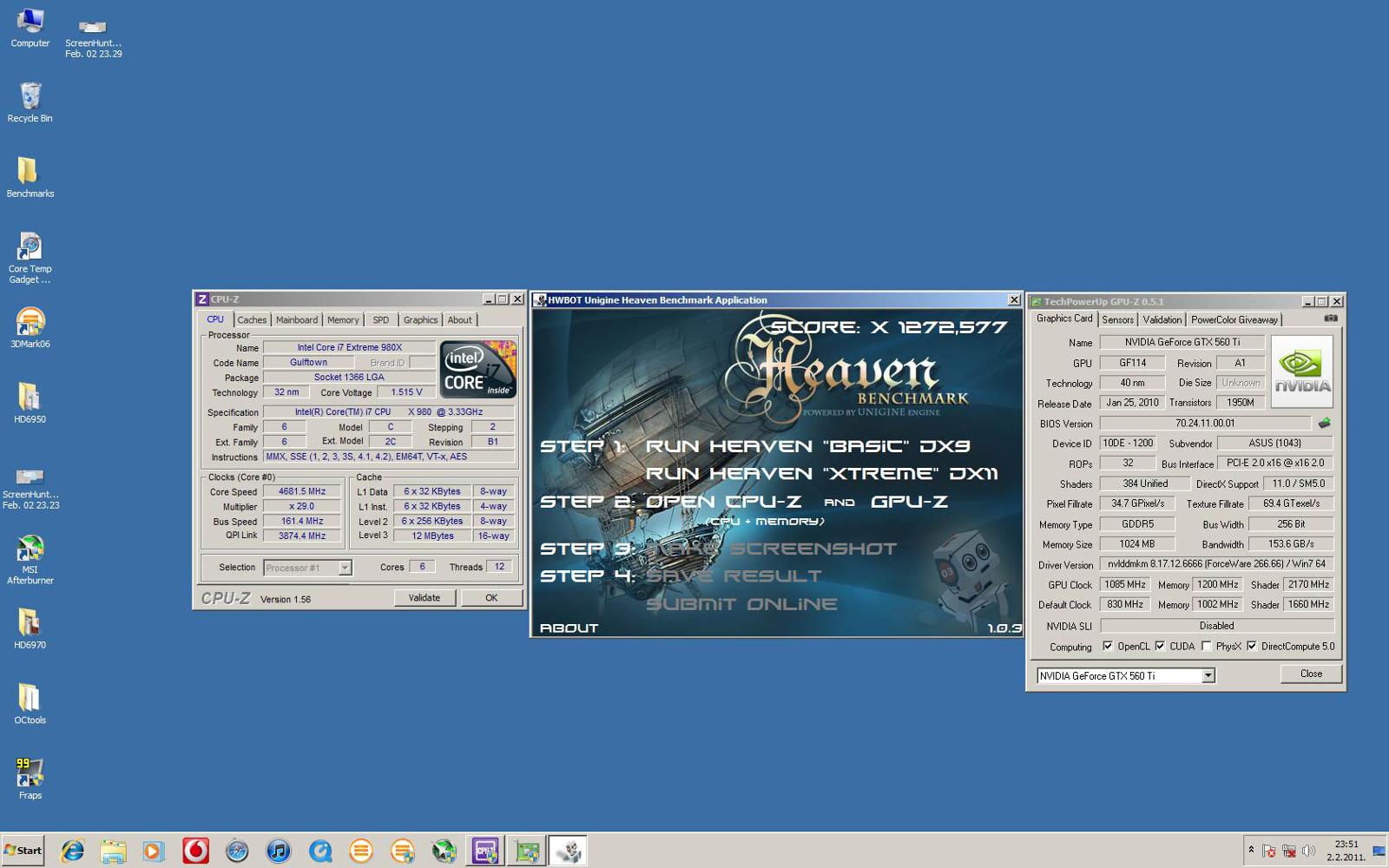Viewport: 1389px width, 868px height.
Task: Switch to the Sensors tab in GPU-Z
Action: (1118, 319)
